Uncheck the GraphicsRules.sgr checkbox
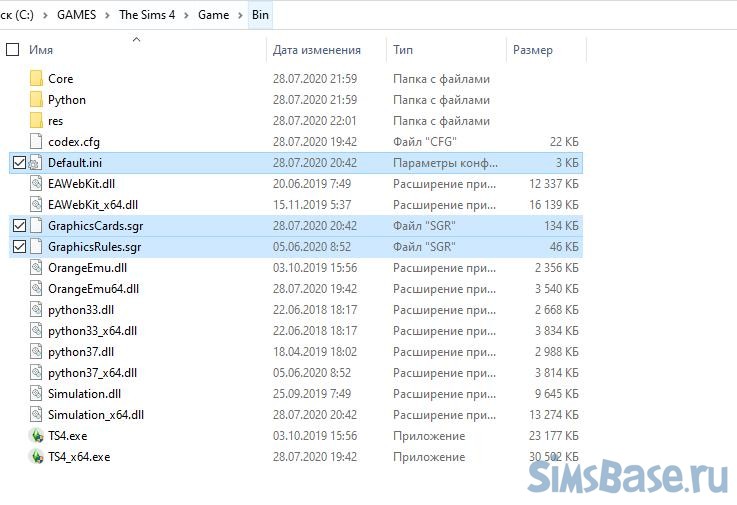This screenshot has width=737, height=505. (18, 247)
